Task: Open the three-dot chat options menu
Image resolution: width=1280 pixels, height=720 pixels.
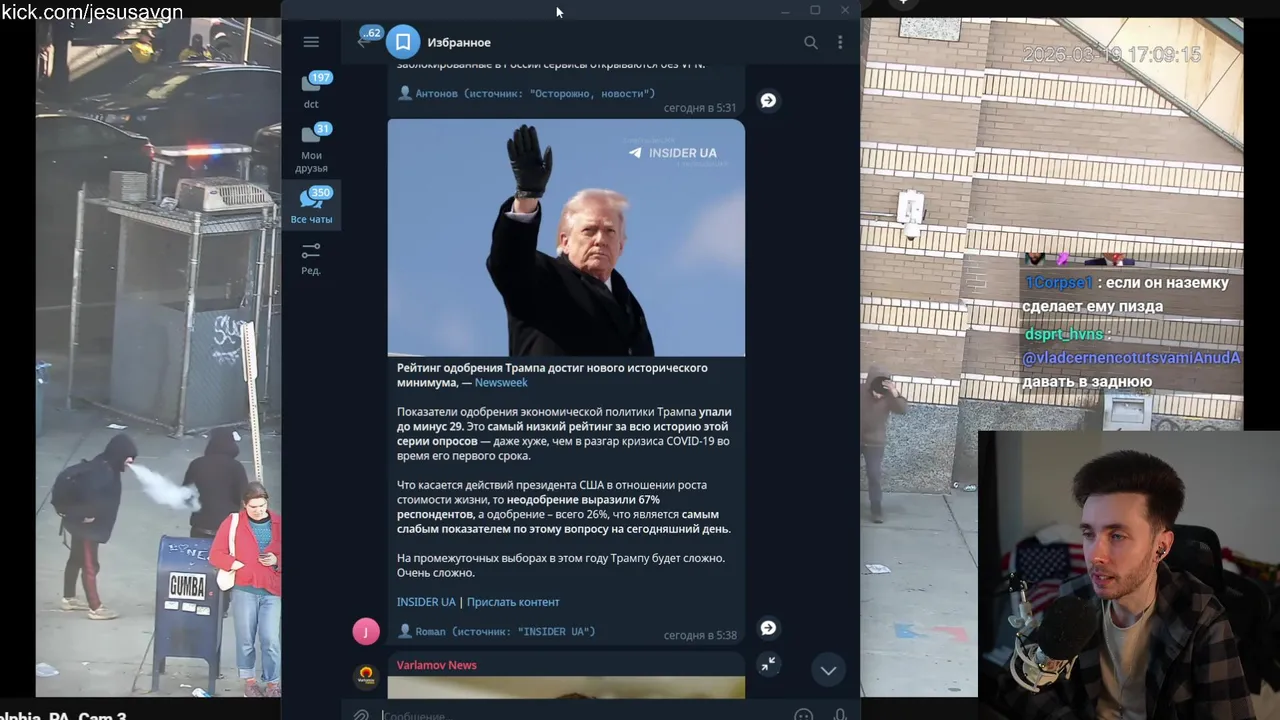Action: coord(840,42)
